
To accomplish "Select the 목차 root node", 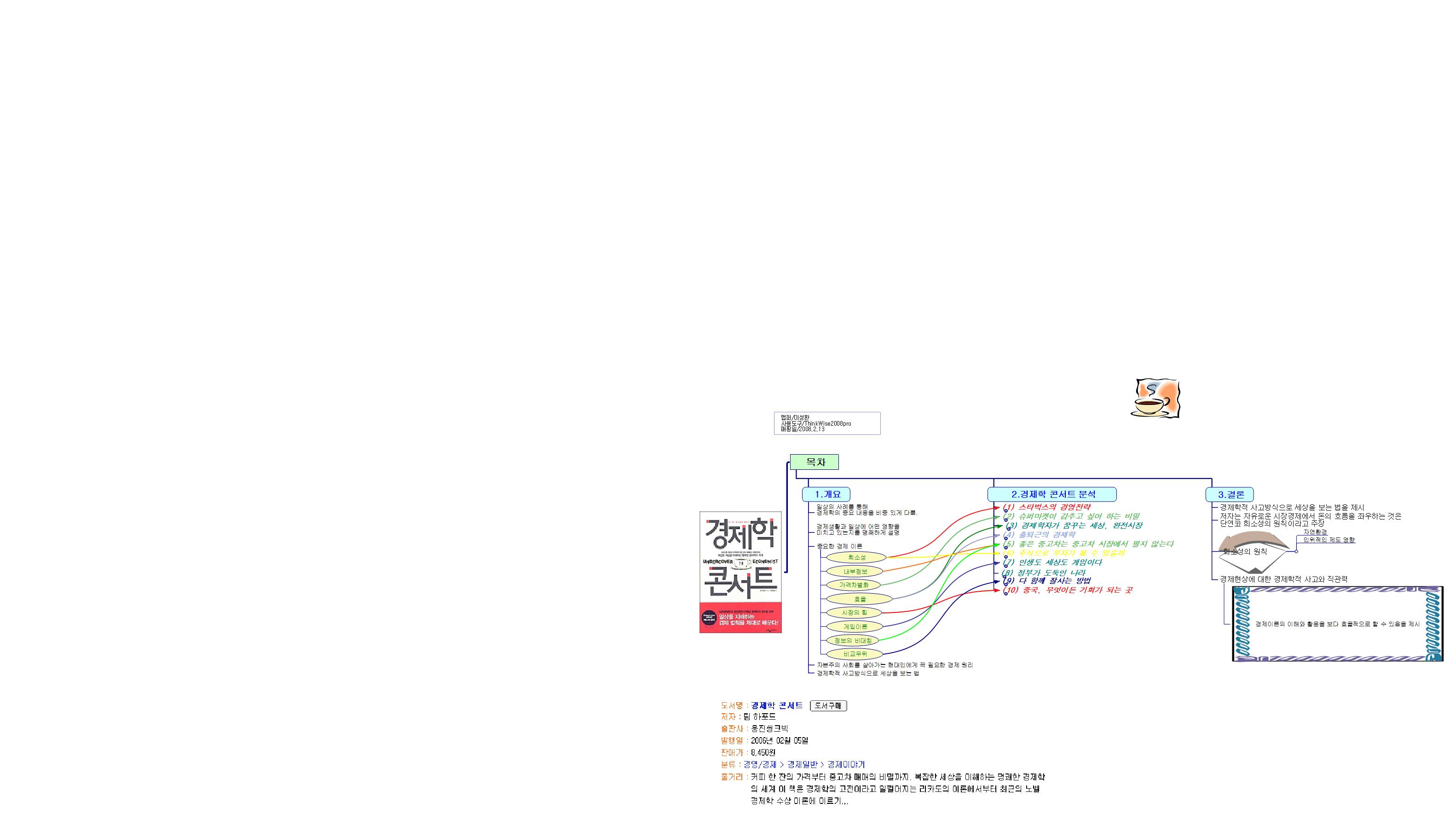I will (814, 462).
